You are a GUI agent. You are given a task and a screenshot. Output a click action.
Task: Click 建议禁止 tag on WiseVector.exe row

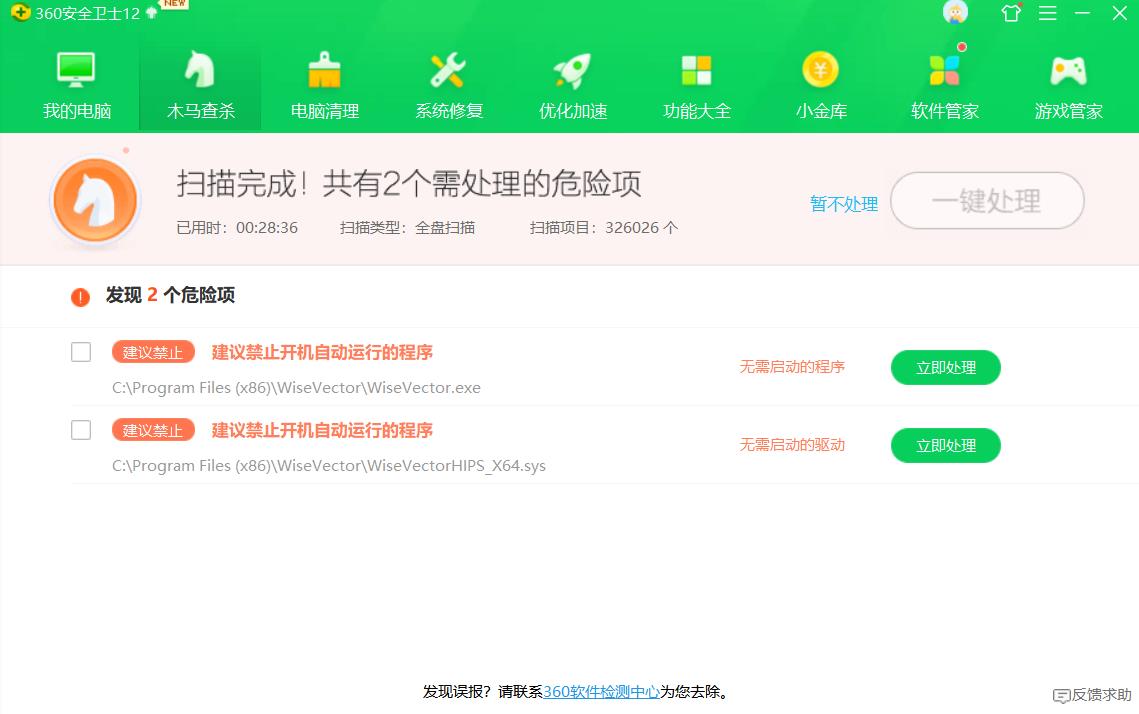(153, 352)
